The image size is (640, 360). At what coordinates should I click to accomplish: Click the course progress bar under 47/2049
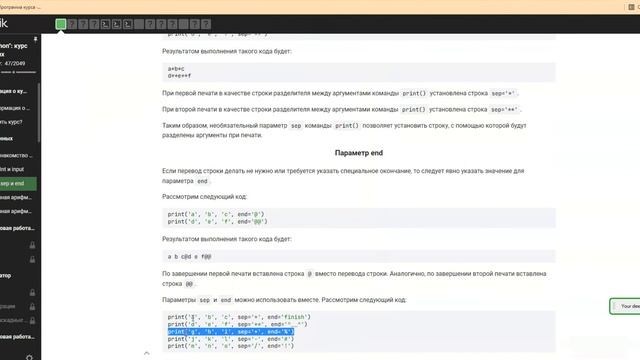point(18,72)
